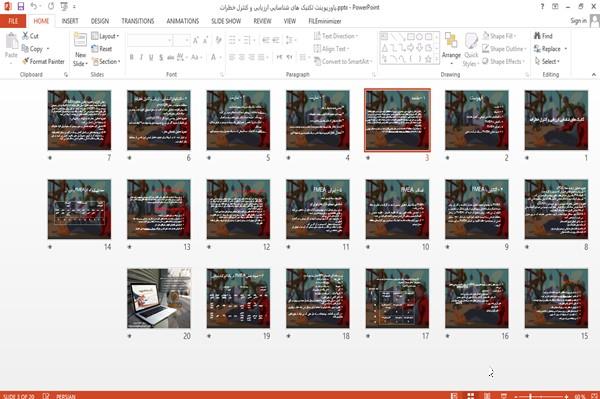Expand the Select dropdown in Editing

(548, 61)
